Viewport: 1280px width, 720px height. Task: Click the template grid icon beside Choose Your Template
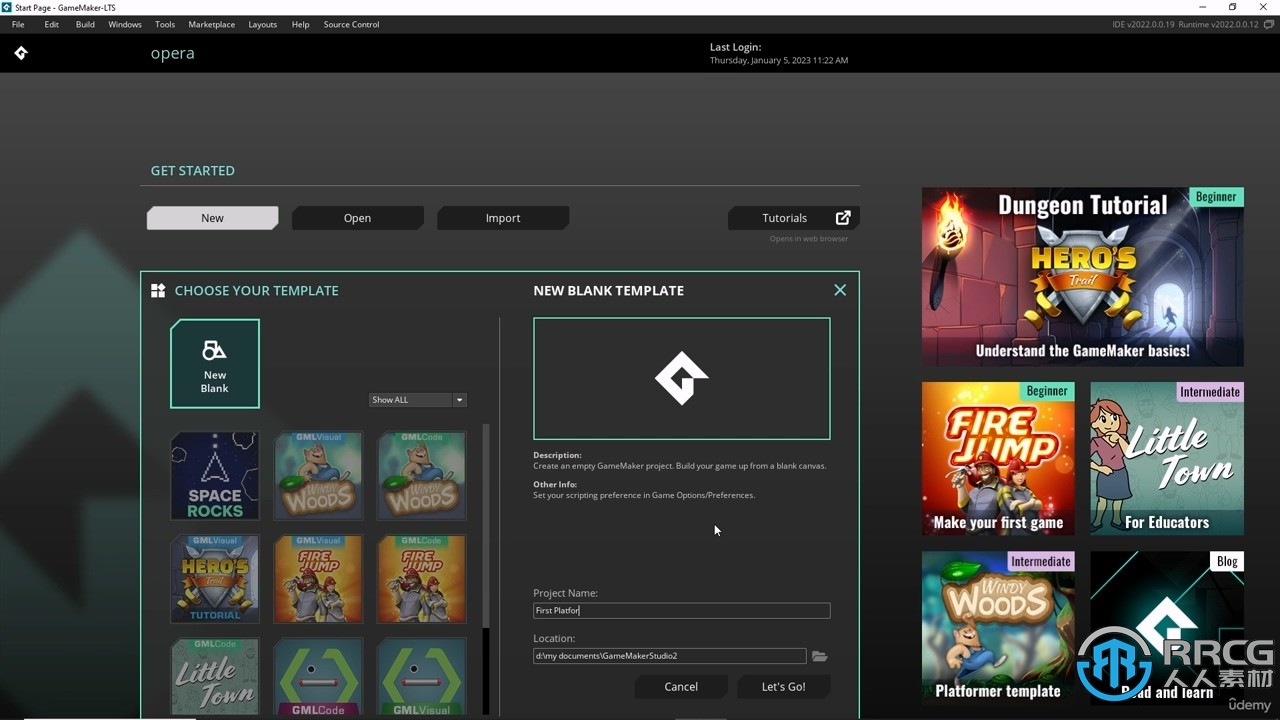(x=158, y=290)
